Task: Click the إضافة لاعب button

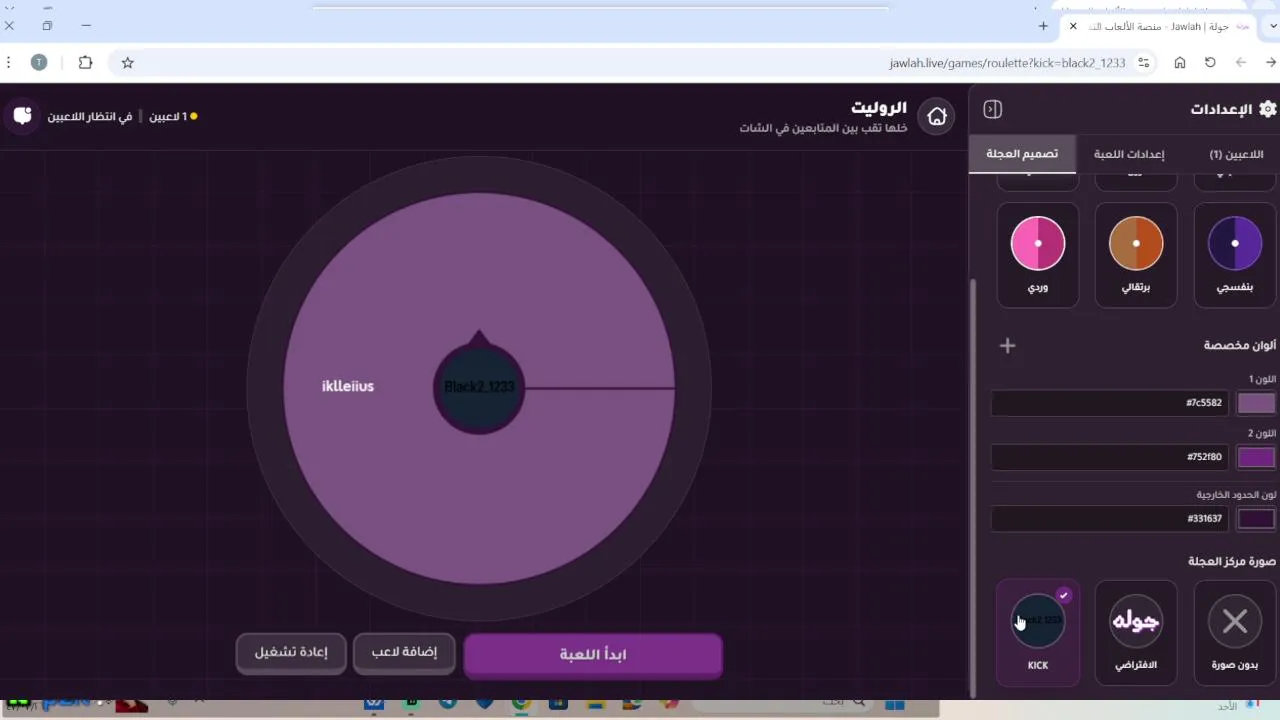Action: click(x=404, y=653)
